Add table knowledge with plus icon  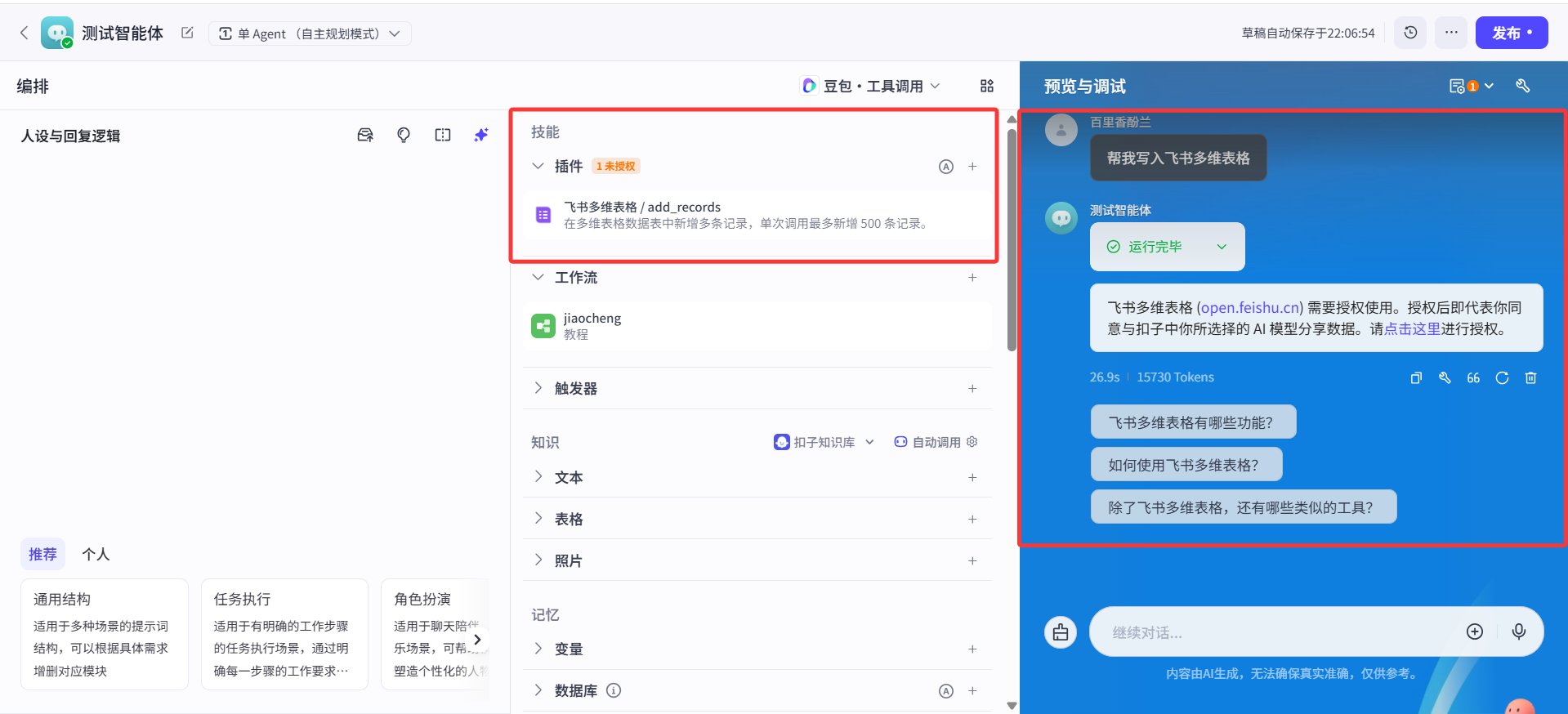click(972, 519)
